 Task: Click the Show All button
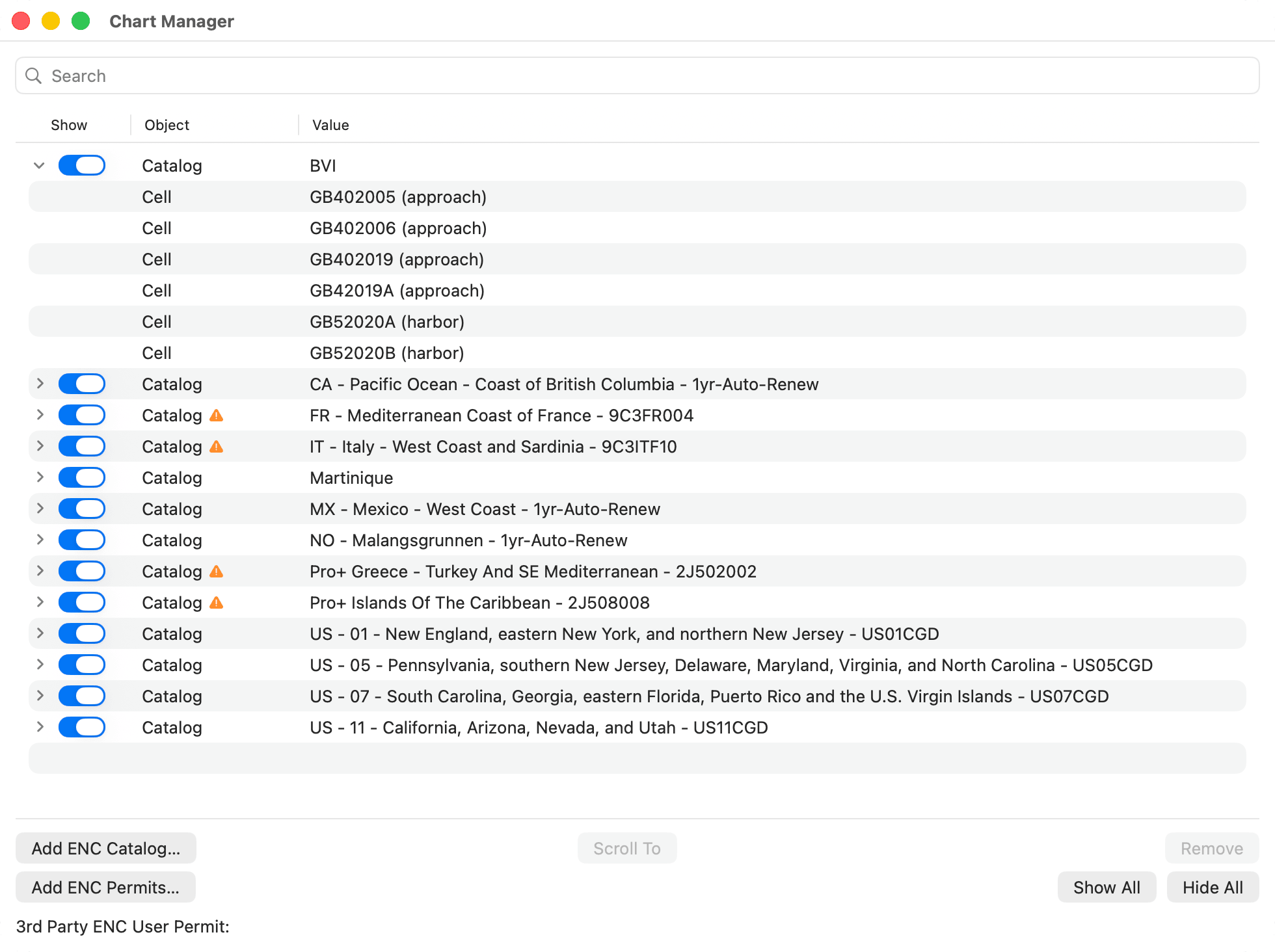tap(1107, 888)
